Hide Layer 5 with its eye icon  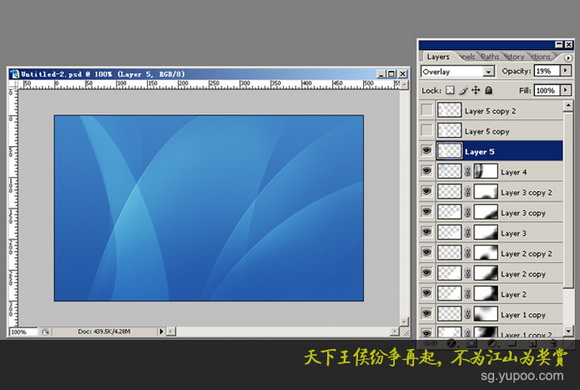coord(426,151)
